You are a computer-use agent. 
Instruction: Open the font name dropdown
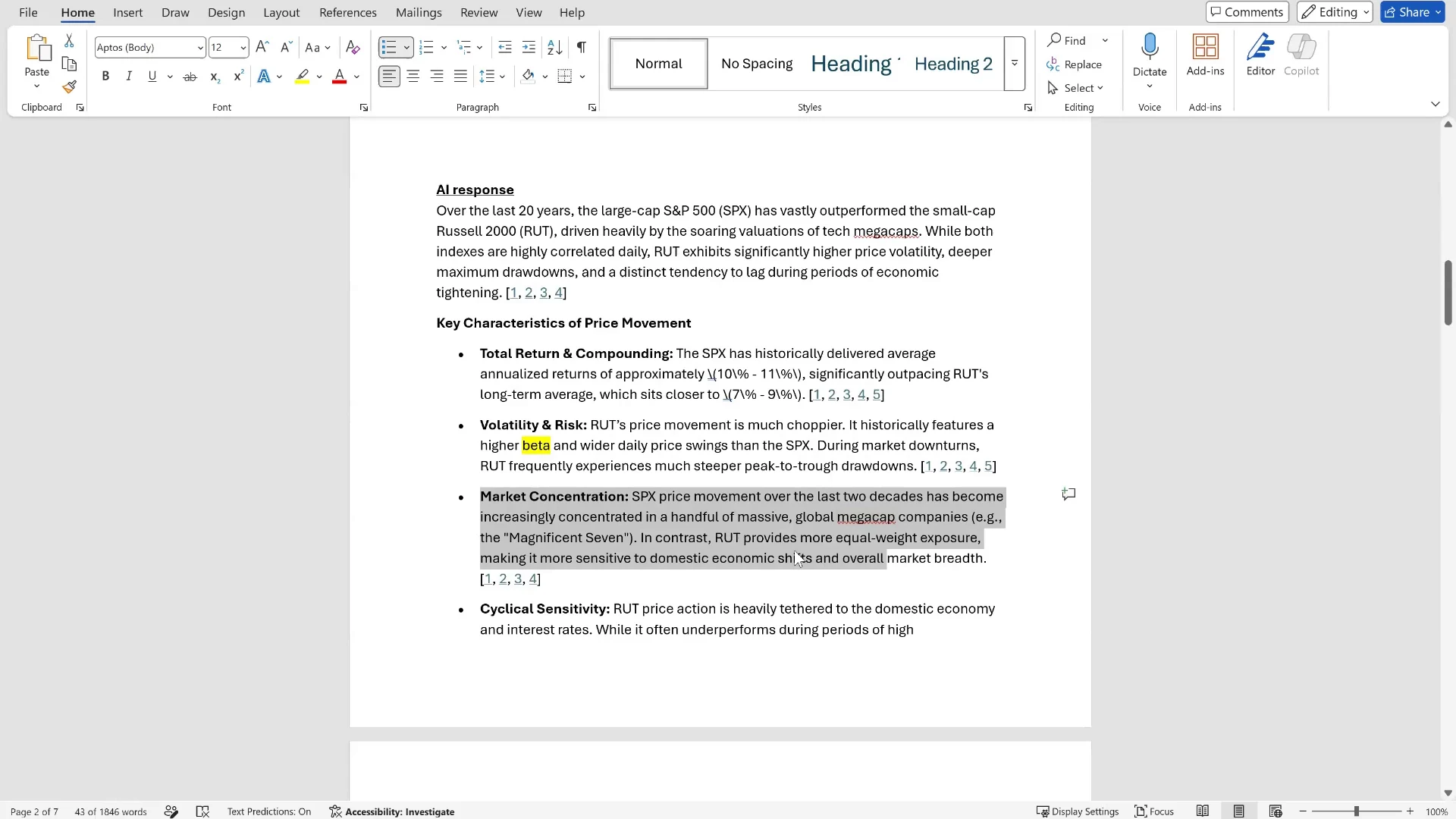[x=200, y=48]
